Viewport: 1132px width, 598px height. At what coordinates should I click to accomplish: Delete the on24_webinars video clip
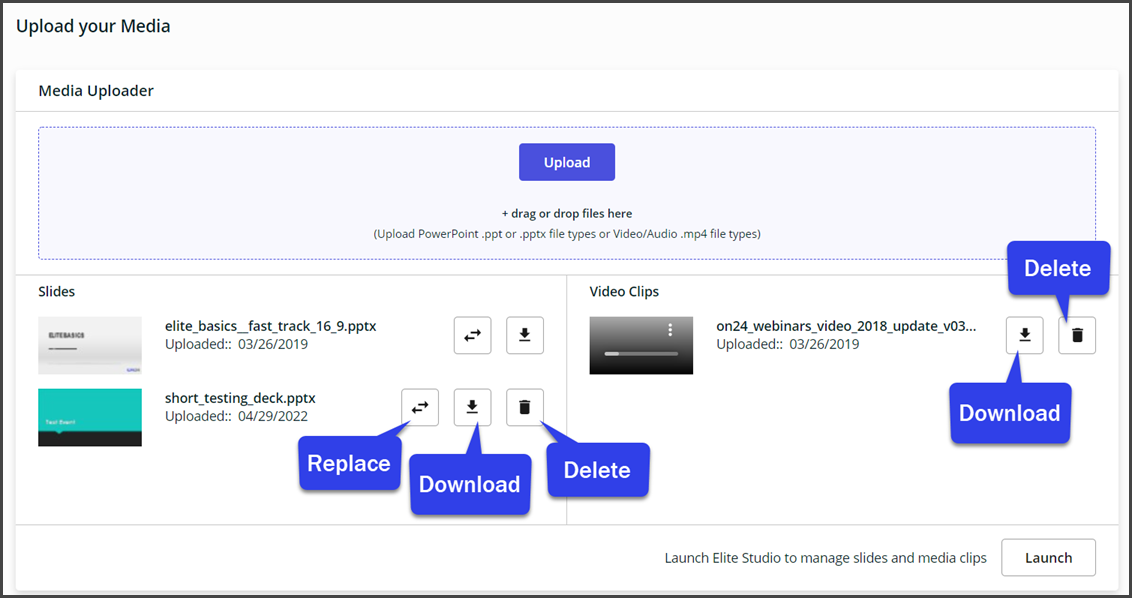(1077, 335)
